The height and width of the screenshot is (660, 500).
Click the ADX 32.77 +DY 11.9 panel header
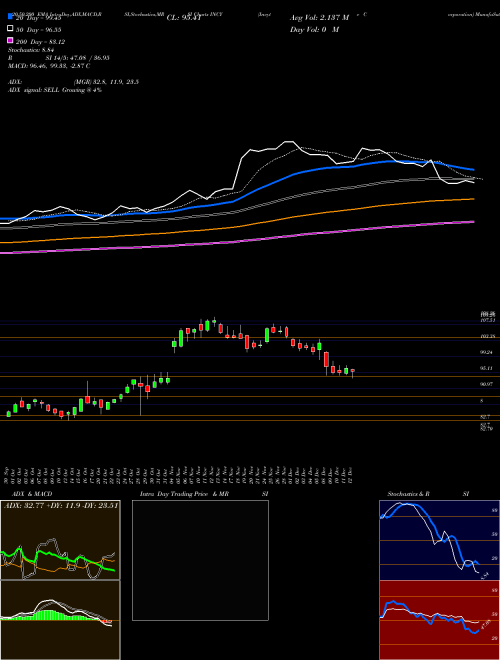tap(61, 505)
